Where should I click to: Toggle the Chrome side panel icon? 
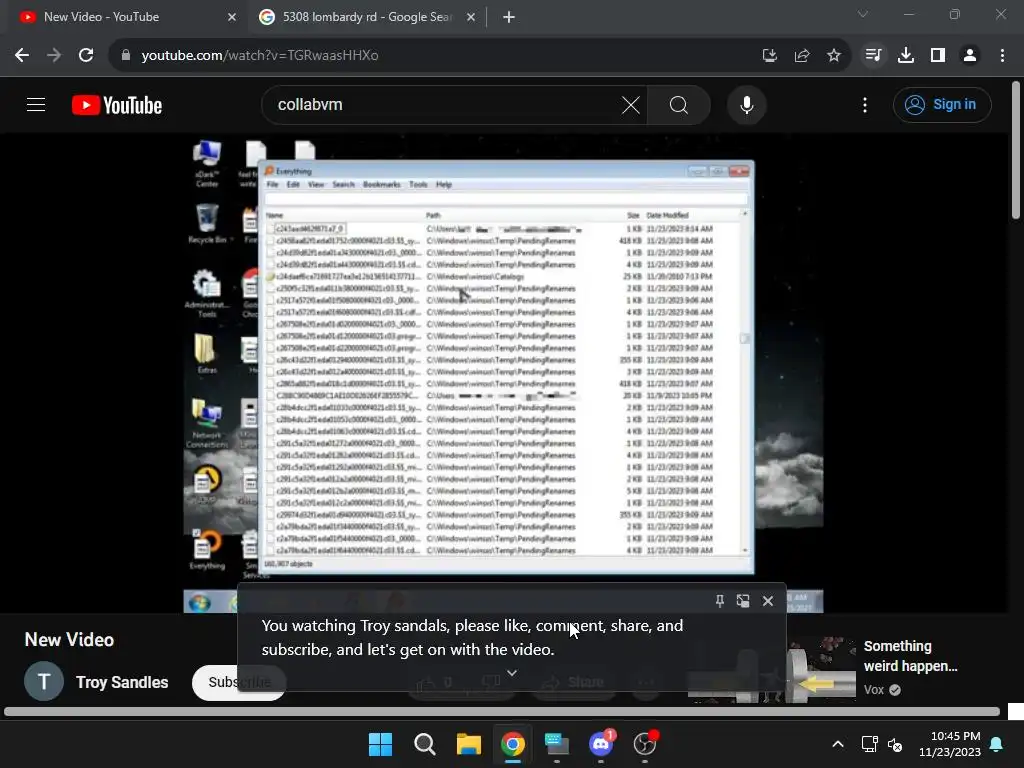(938, 56)
